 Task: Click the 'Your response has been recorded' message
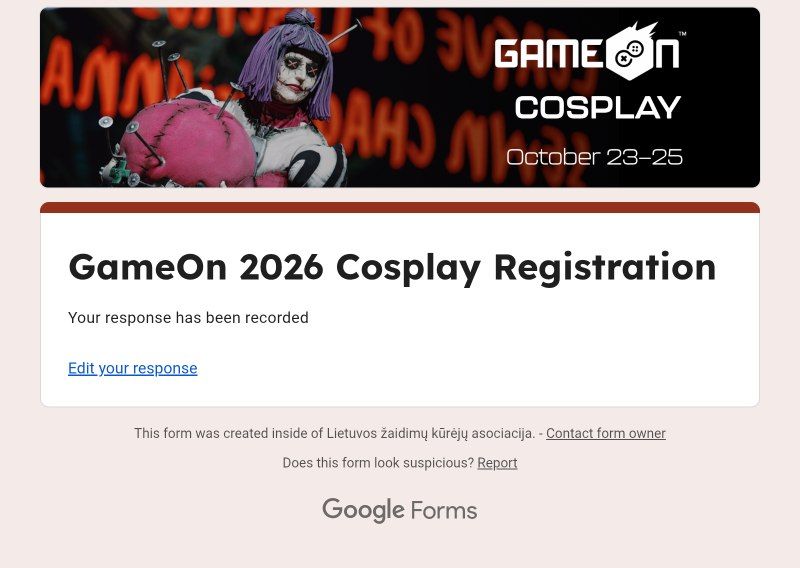[188, 317]
